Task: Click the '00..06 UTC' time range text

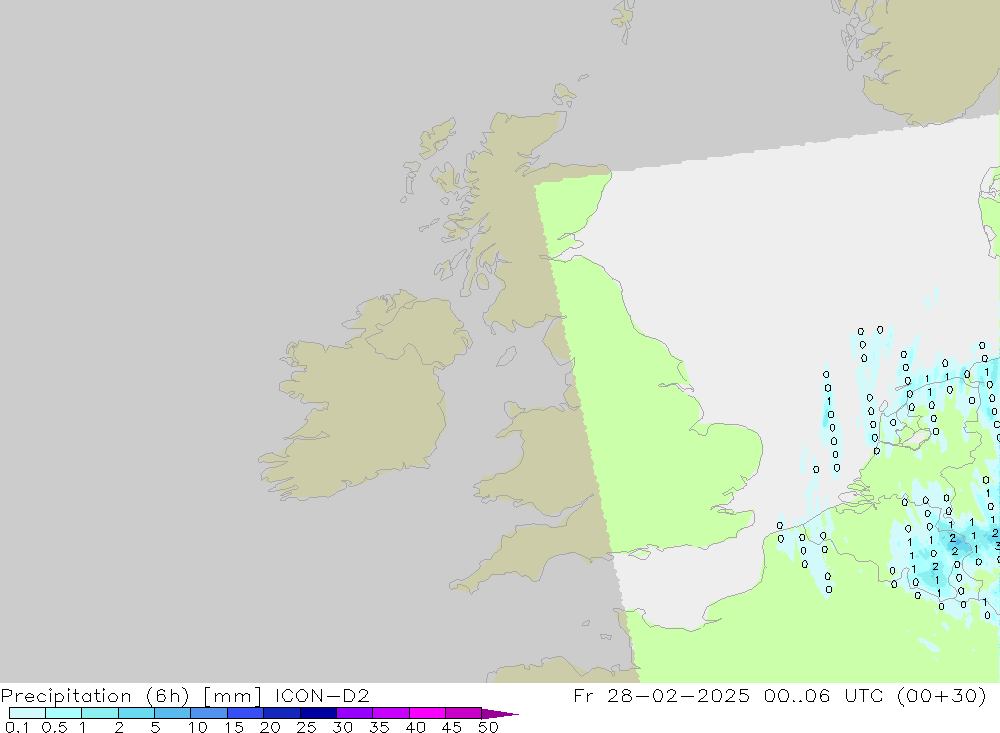Action: pyautogui.click(x=824, y=695)
